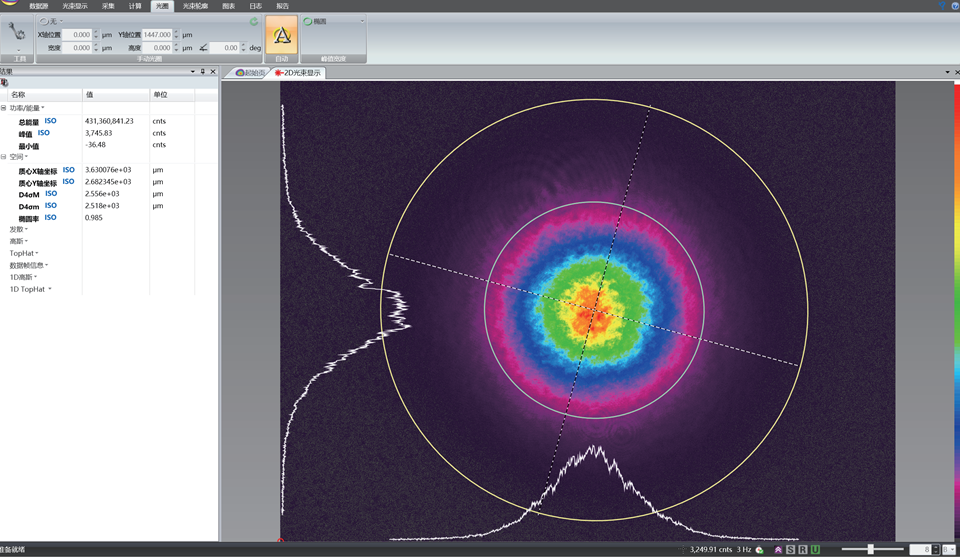This screenshot has width=960, height=558.
Task: Click the crosshair cursor icon in status bar
Action: click(682, 549)
